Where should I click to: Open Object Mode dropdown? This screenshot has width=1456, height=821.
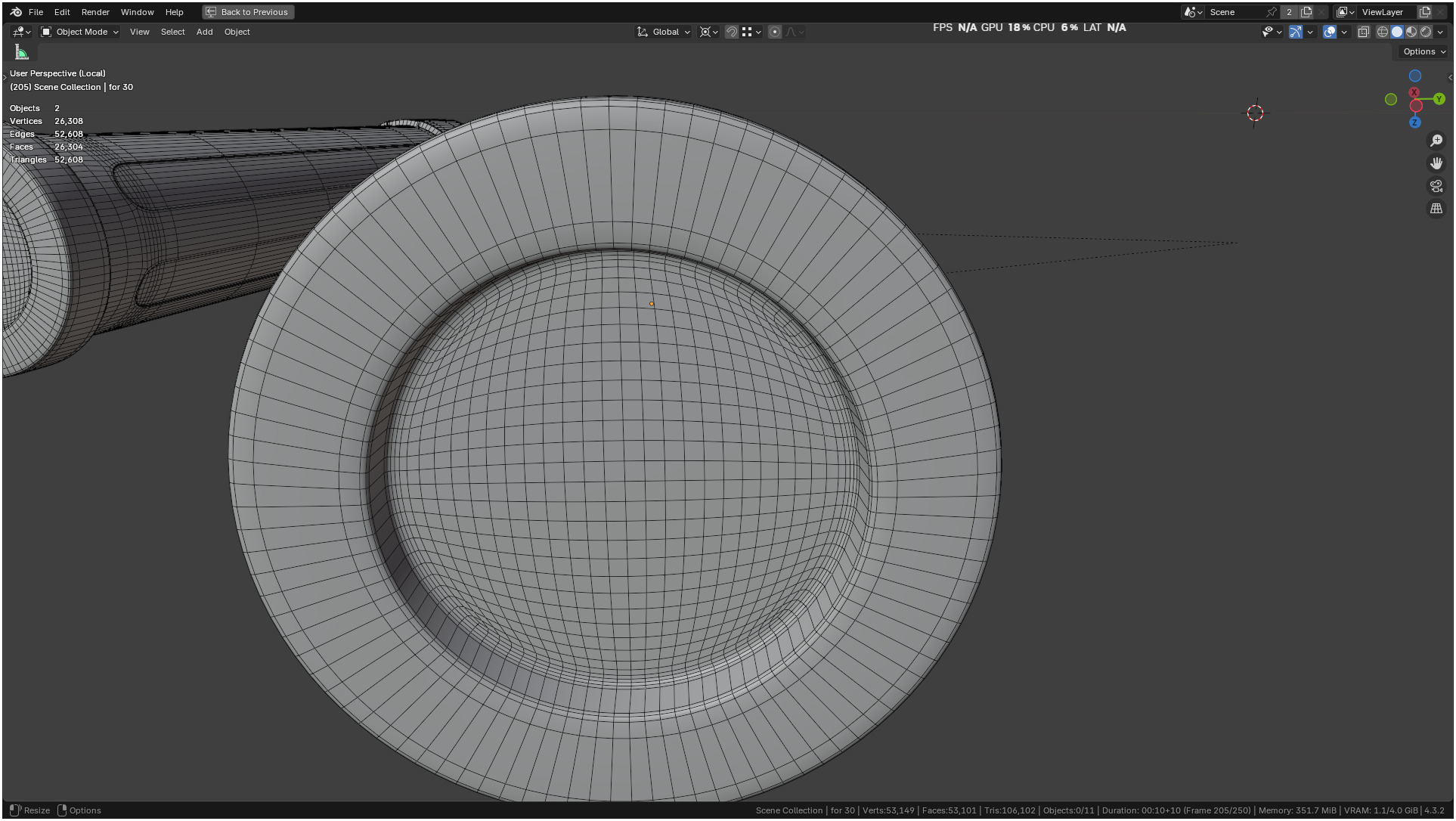(x=80, y=32)
